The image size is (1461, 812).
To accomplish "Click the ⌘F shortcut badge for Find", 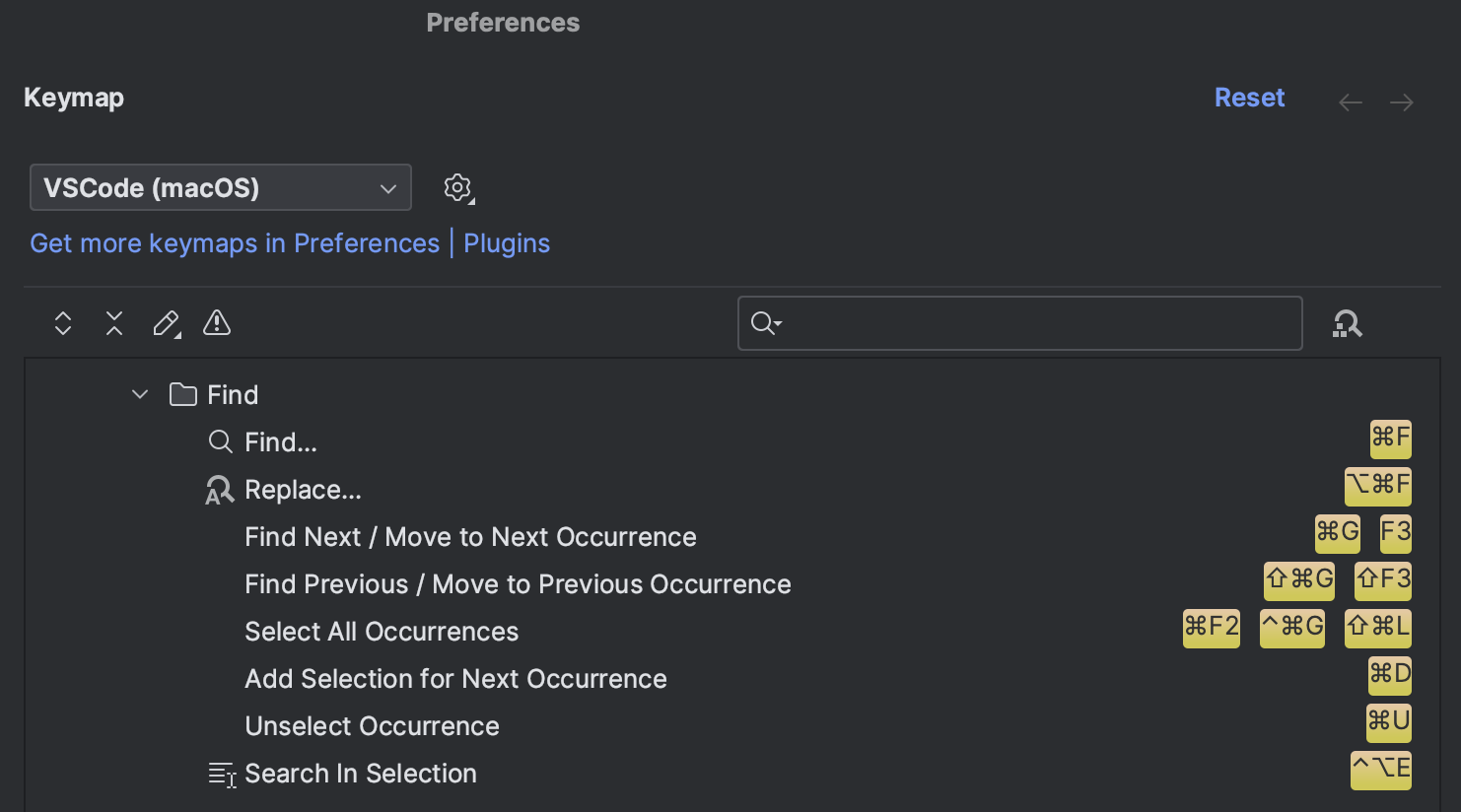I will [1390, 440].
